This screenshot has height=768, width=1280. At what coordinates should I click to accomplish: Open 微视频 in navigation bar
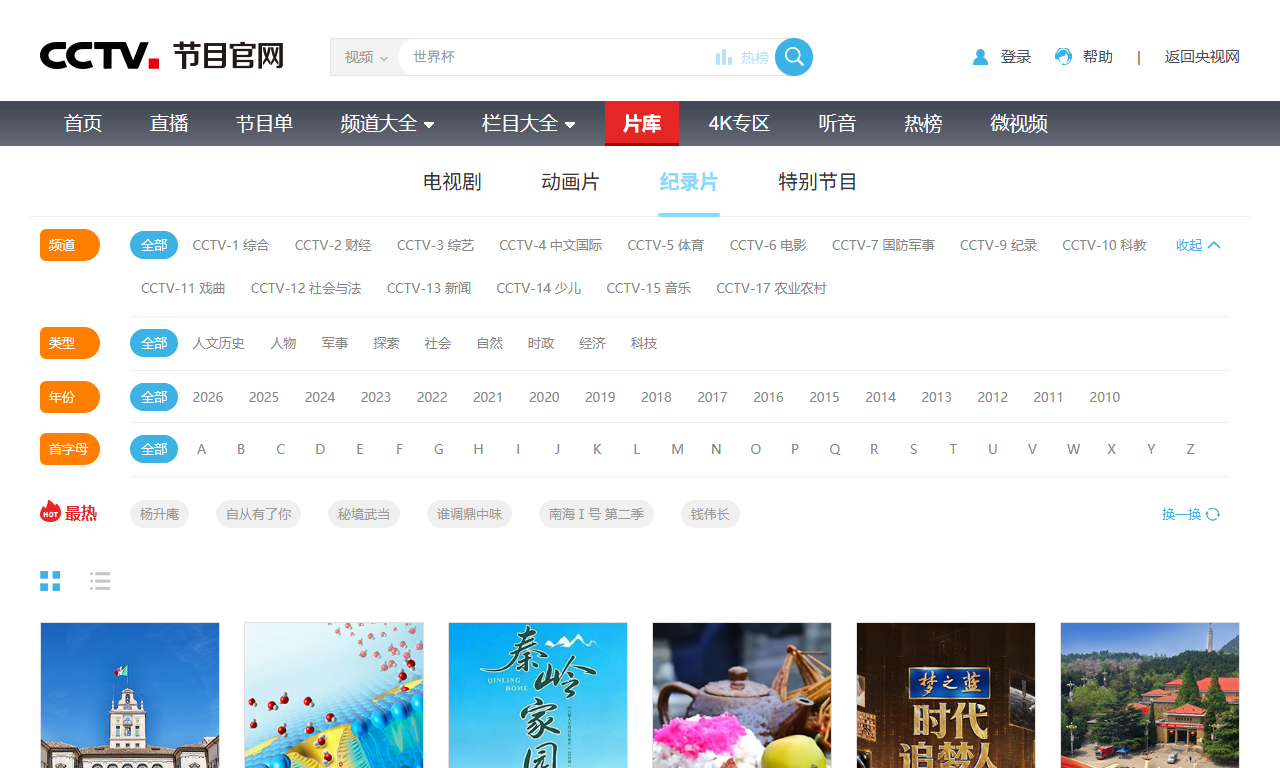[x=1019, y=124]
